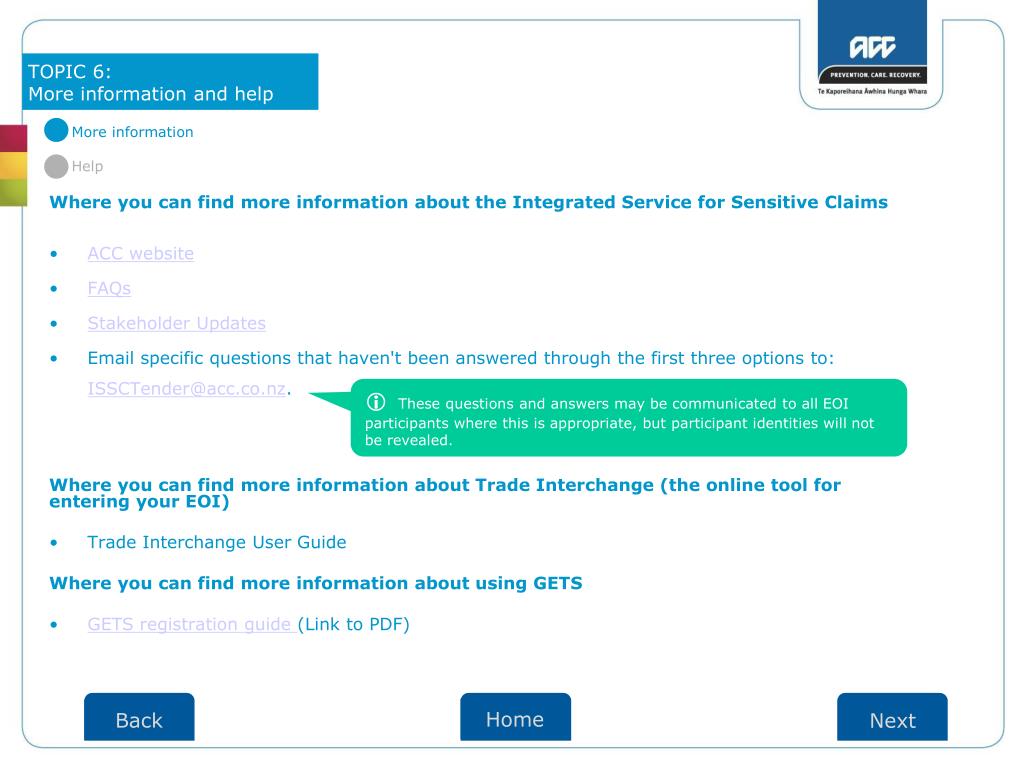Select the grey Help circle
The image size is (1024, 768).
click(56, 166)
